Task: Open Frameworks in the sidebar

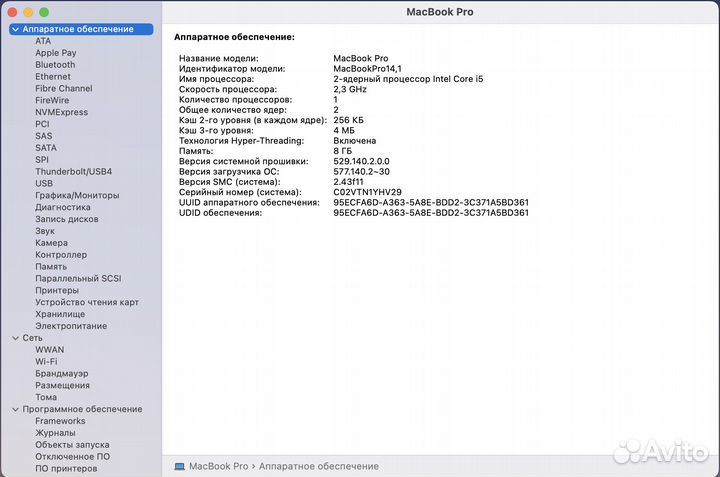Action: (x=60, y=421)
